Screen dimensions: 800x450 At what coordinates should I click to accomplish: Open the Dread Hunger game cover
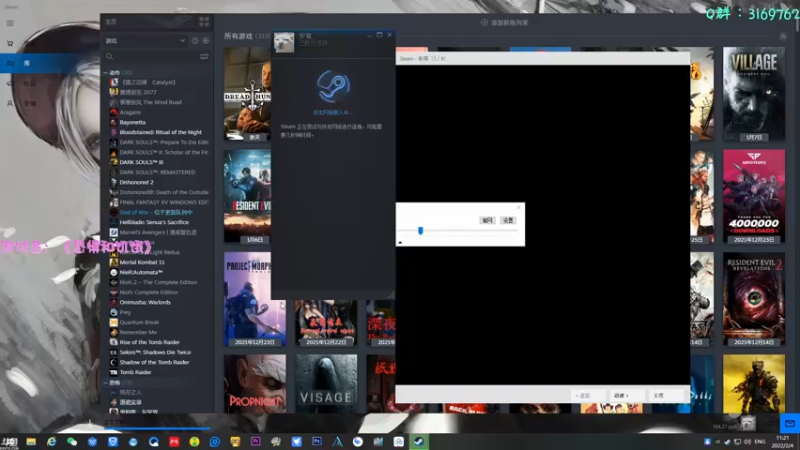[x=247, y=94]
